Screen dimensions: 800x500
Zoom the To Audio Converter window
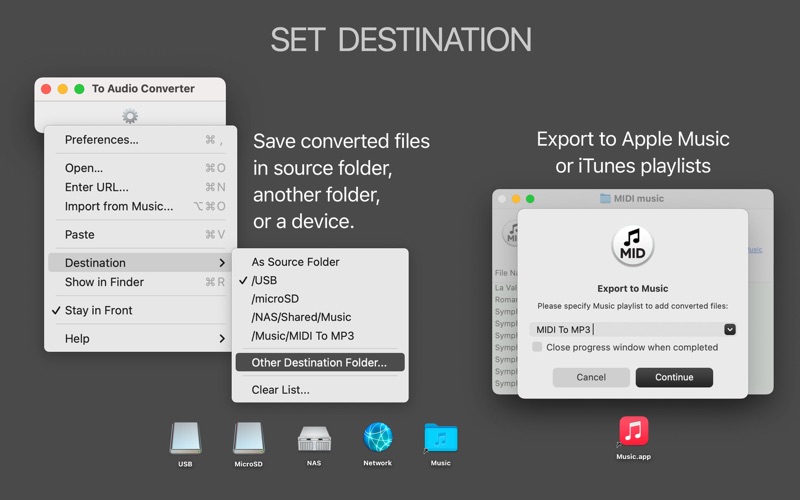[79, 89]
